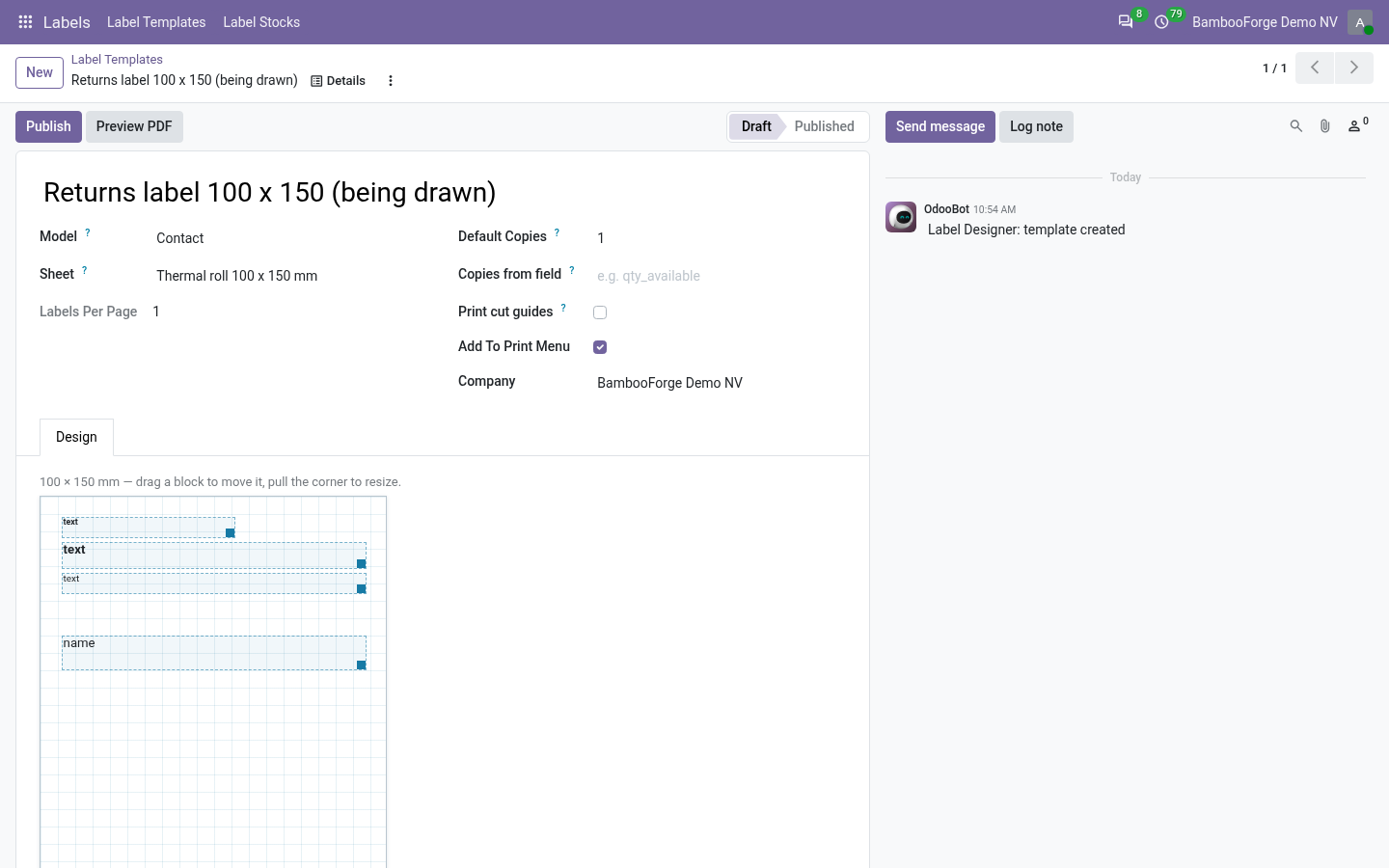Click the attach files paperclip icon

tap(1325, 126)
